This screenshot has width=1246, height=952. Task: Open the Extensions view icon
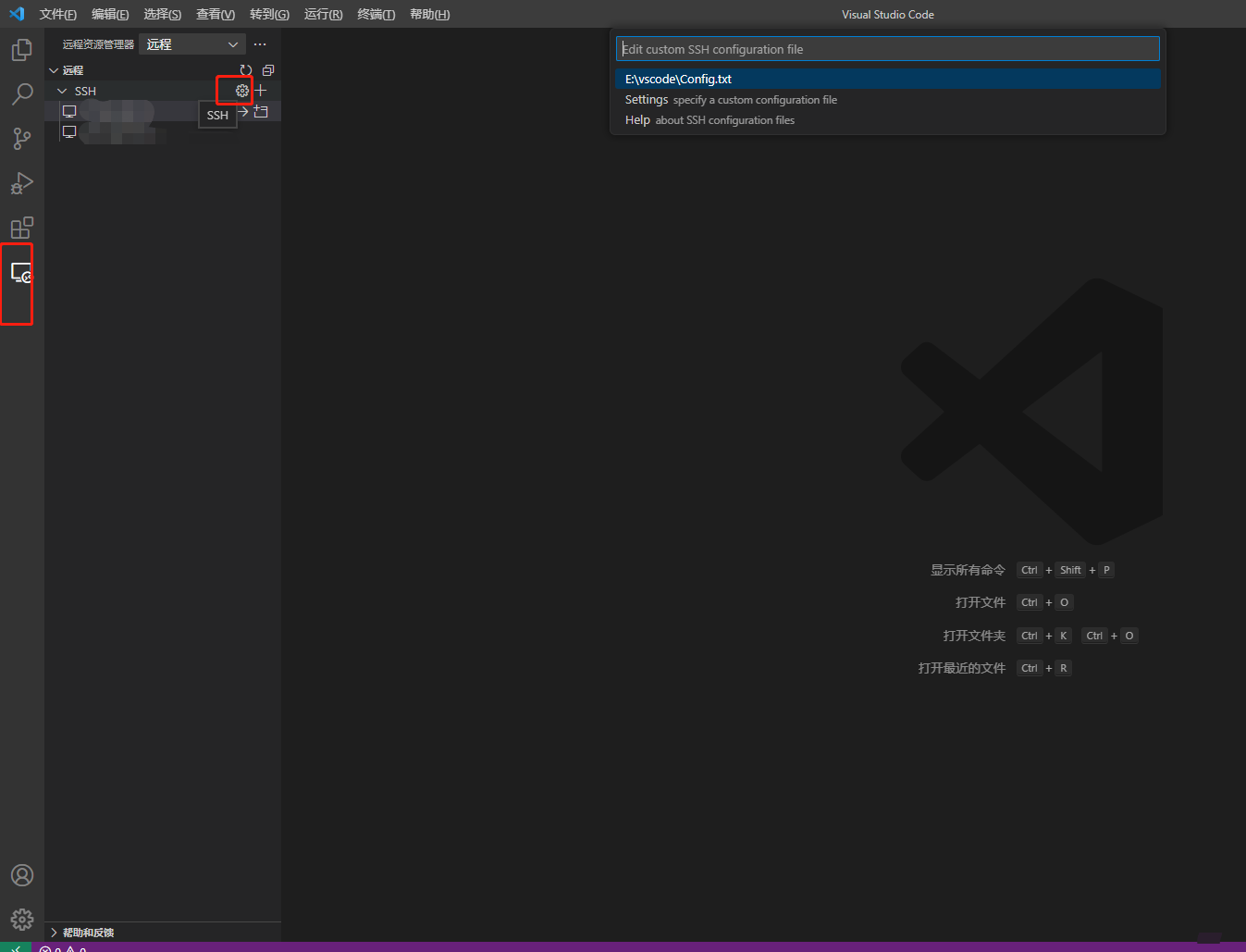(x=22, y=228)
